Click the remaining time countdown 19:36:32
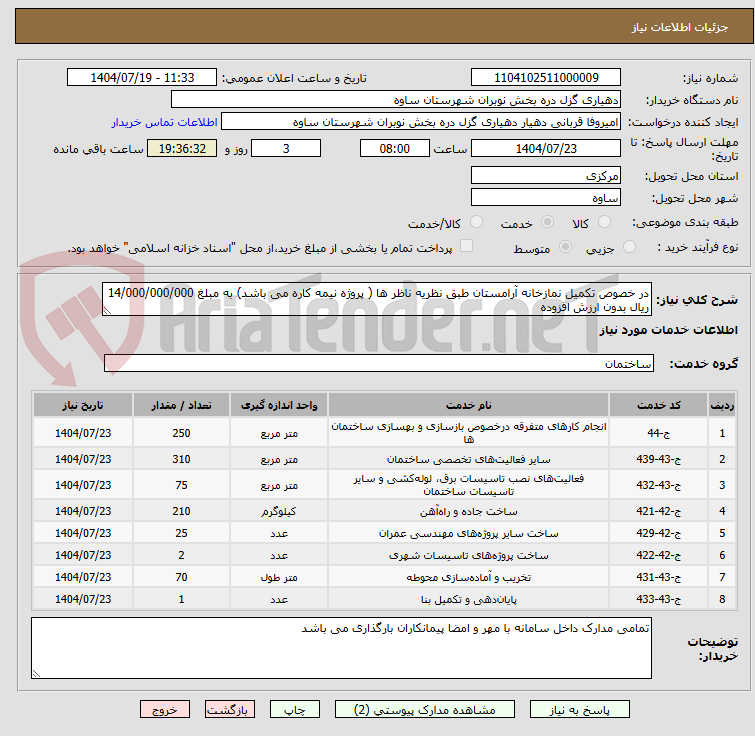The image size is (755, 736). 181,149
